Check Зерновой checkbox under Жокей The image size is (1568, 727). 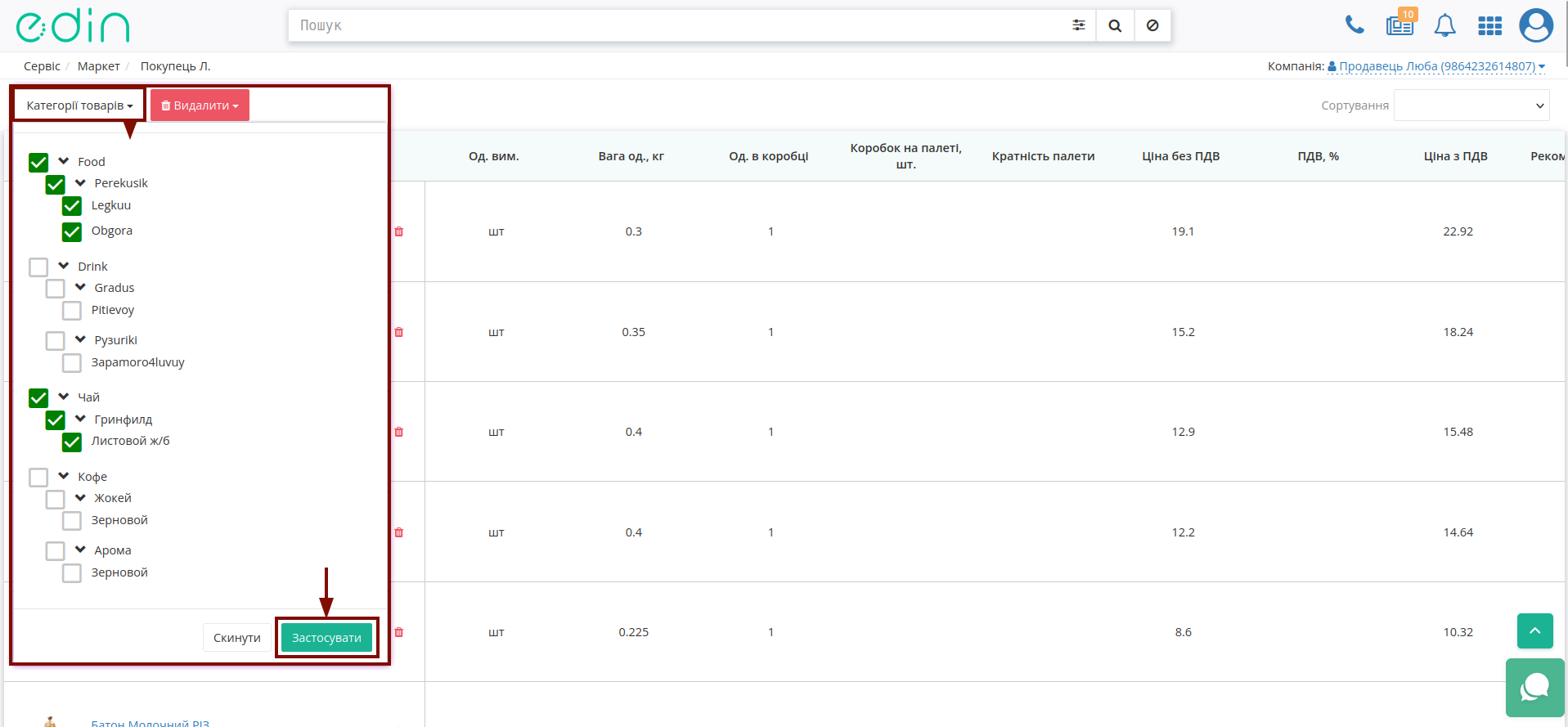[x=72, y=521]
